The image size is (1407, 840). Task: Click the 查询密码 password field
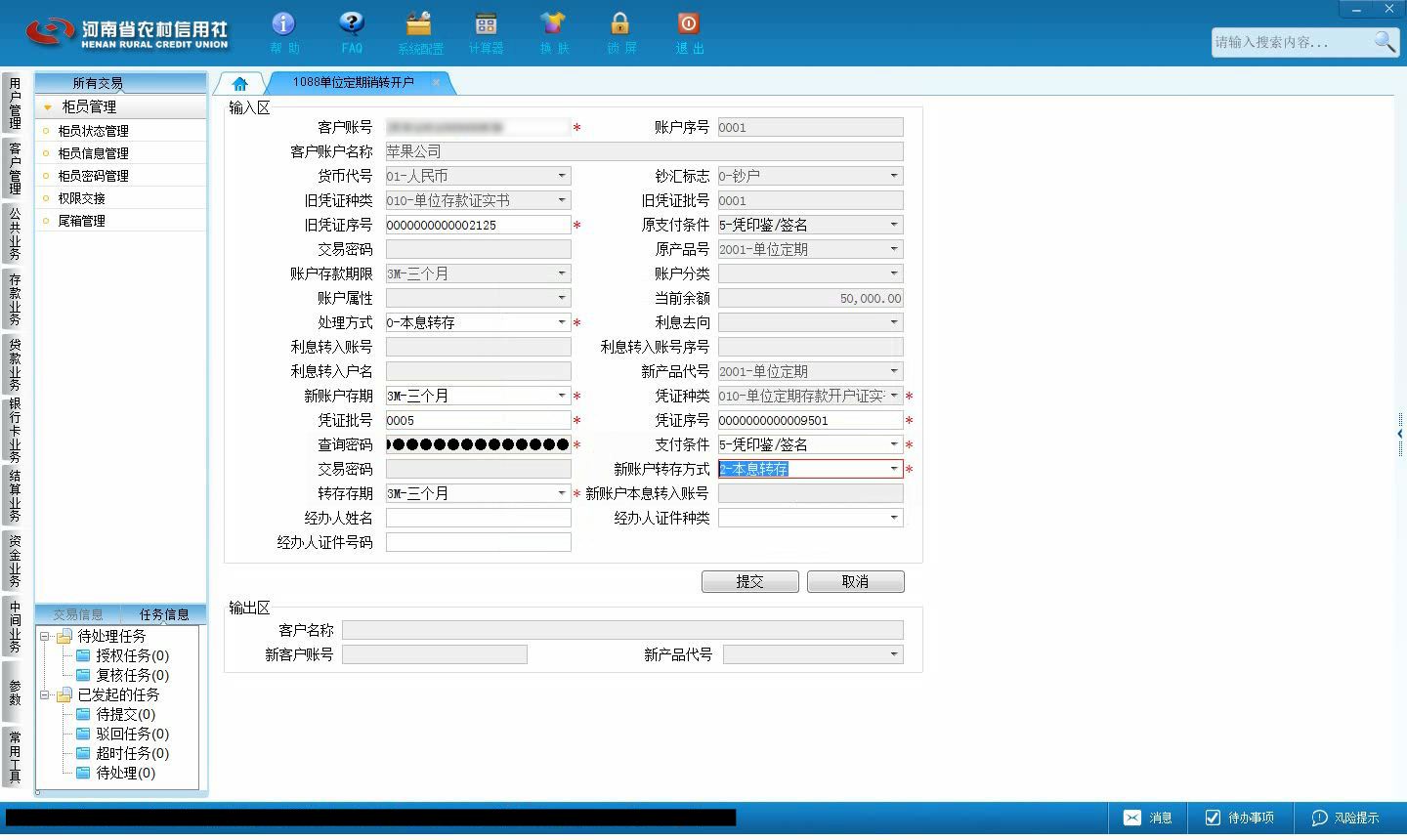click(x=479, y=444)
